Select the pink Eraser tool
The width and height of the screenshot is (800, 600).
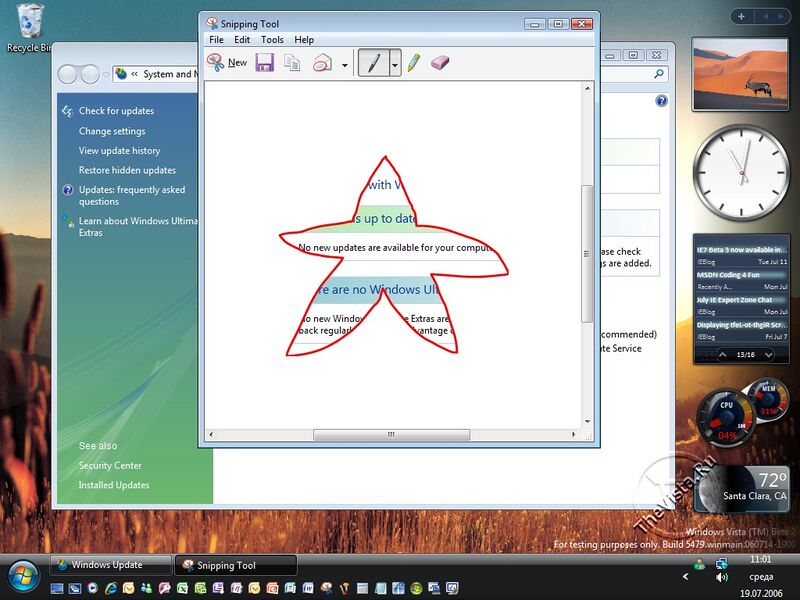[x=440, y=63]
